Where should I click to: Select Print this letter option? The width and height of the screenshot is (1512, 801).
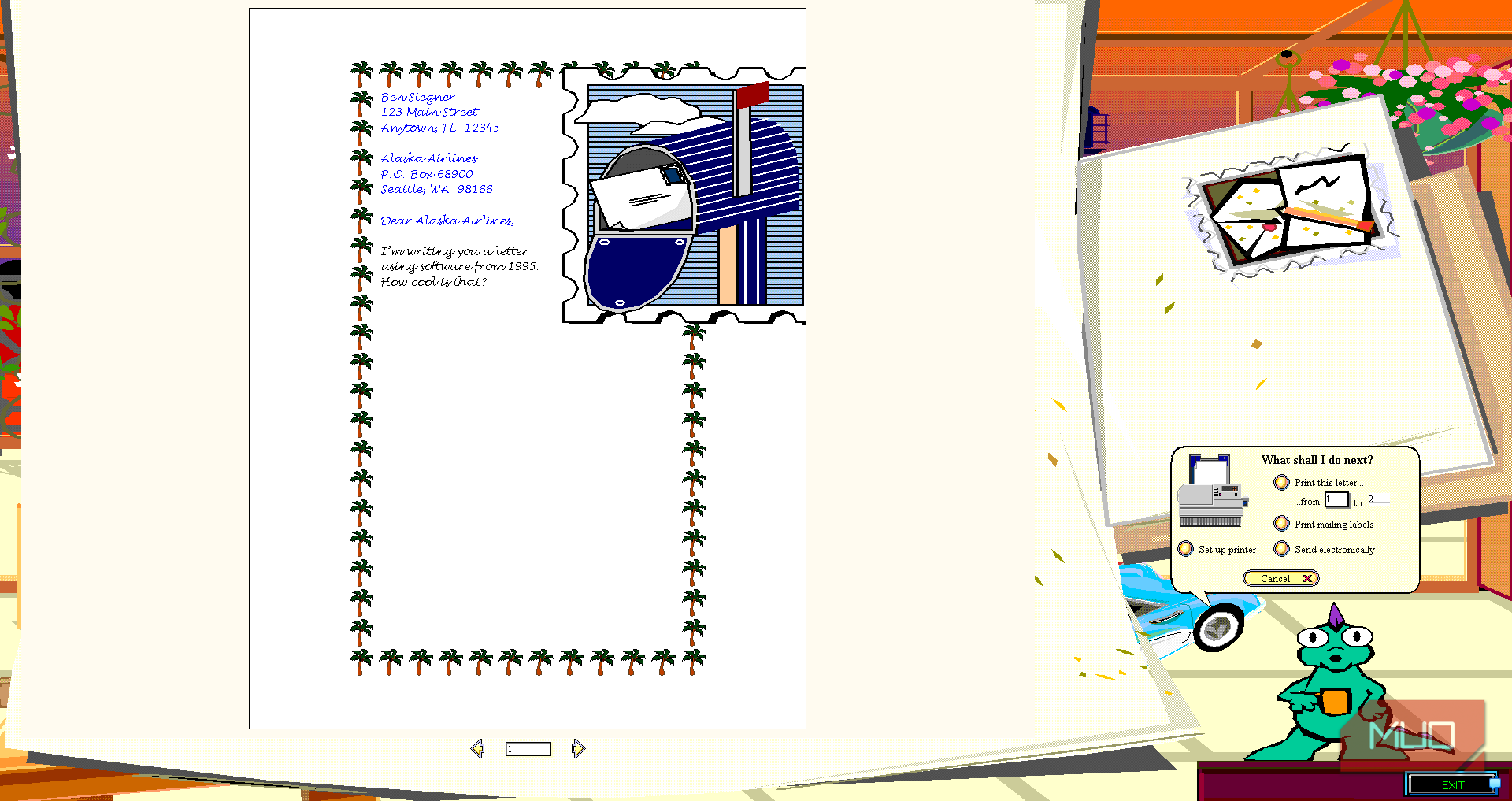coord(1282,482)
